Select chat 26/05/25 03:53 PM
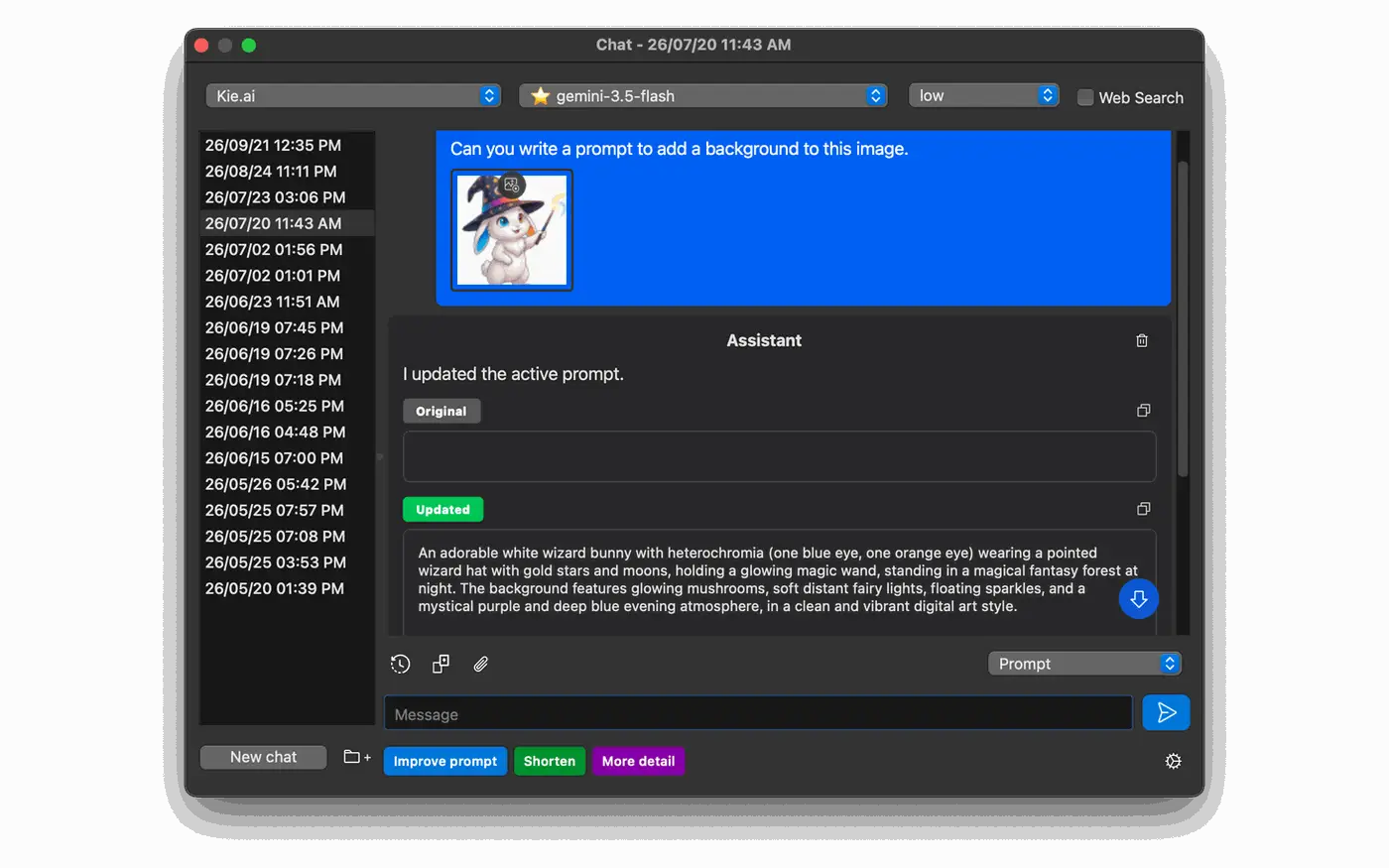Viewport: 1389px width, 868px height. pyautogui.click(x=287, y=562)
